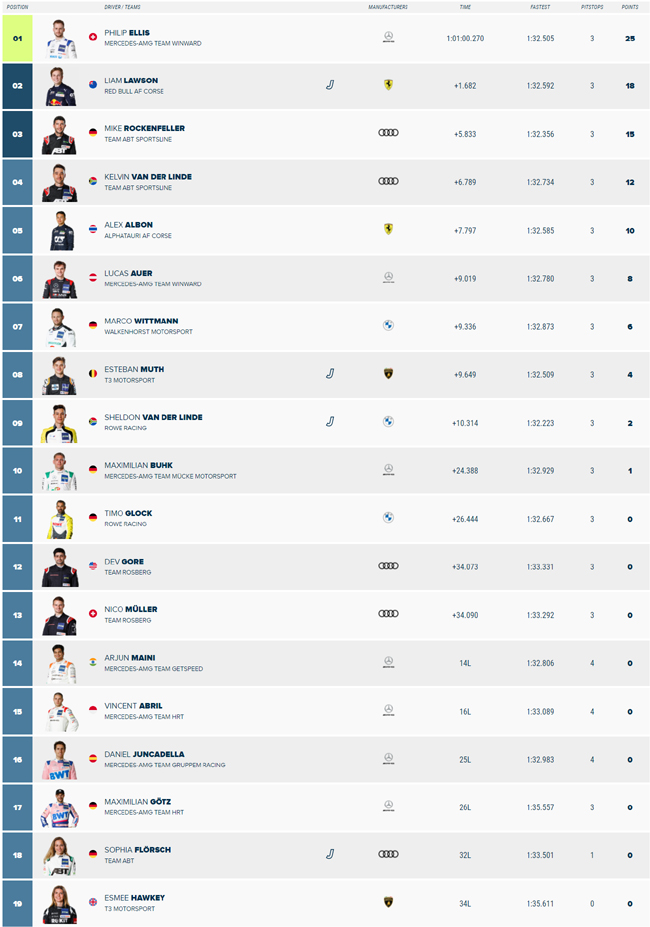Click Daniel Juncadella's portrait thumbnail
650x927 pixels.
point(59,760)
